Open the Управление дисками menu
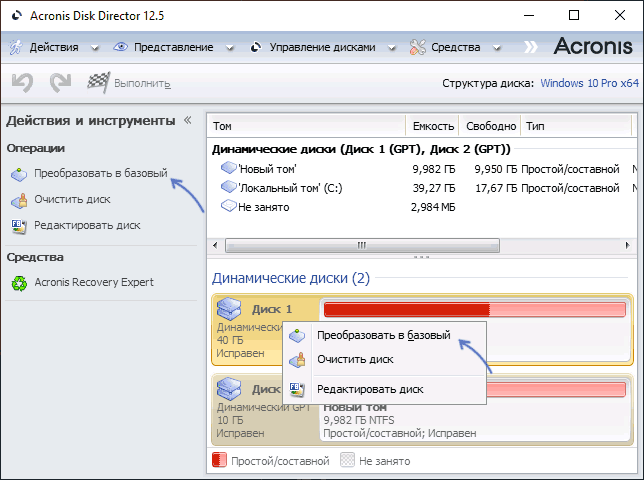 click(322, 48)
